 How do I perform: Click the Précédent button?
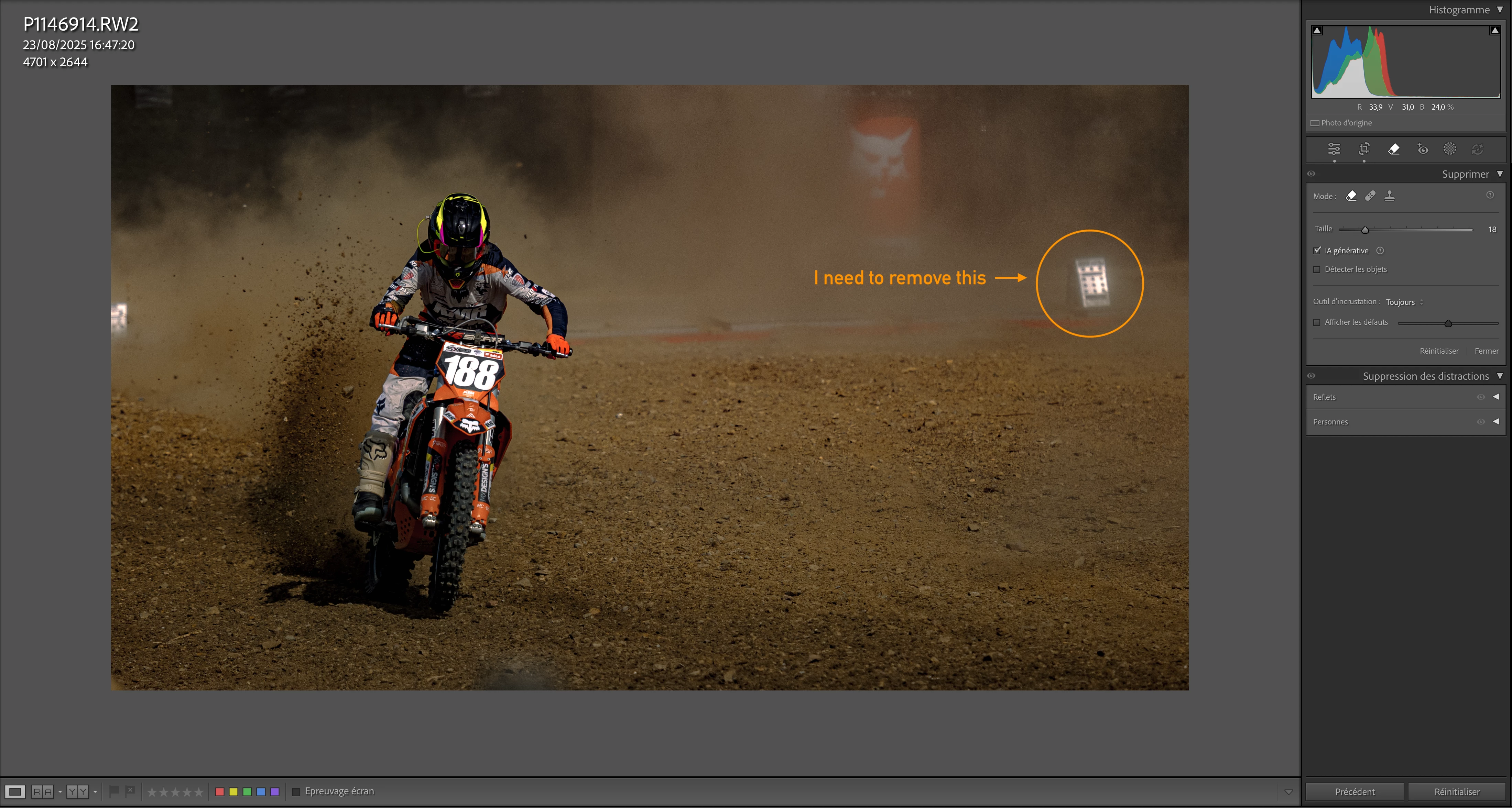(x=1354, y=792)
